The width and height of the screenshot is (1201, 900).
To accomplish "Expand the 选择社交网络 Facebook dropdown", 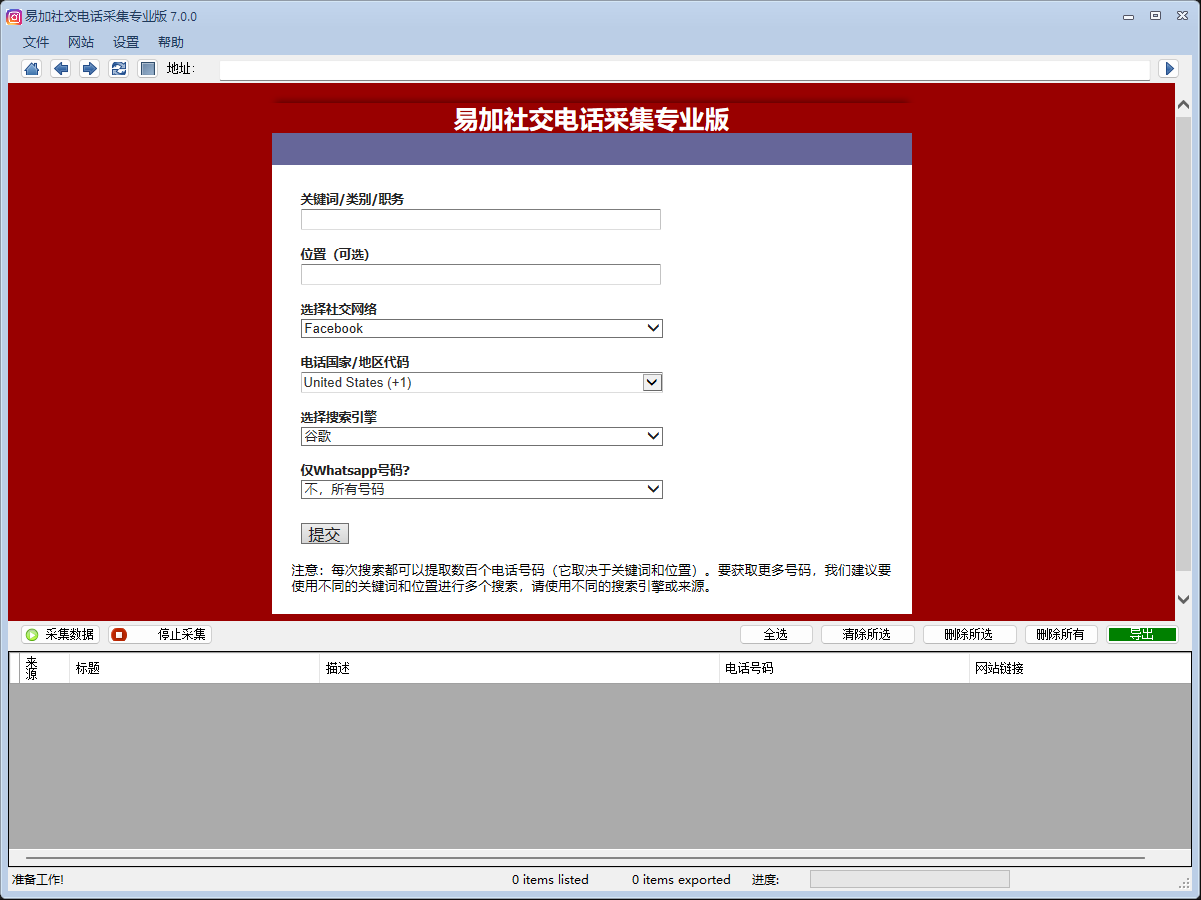I will [x=481, y=328].
